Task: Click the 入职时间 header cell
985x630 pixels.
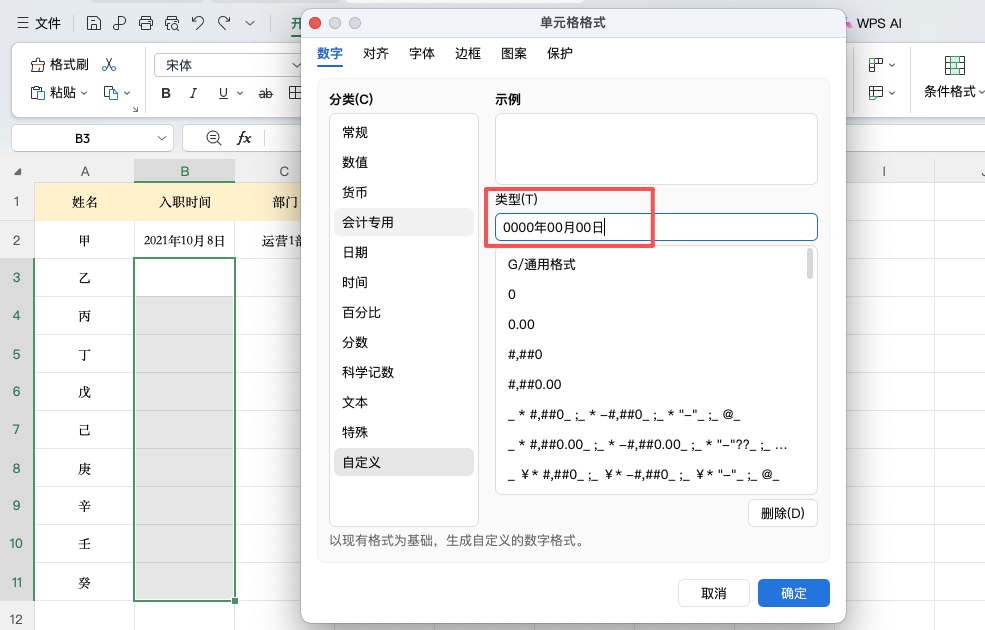Action: 185,202
